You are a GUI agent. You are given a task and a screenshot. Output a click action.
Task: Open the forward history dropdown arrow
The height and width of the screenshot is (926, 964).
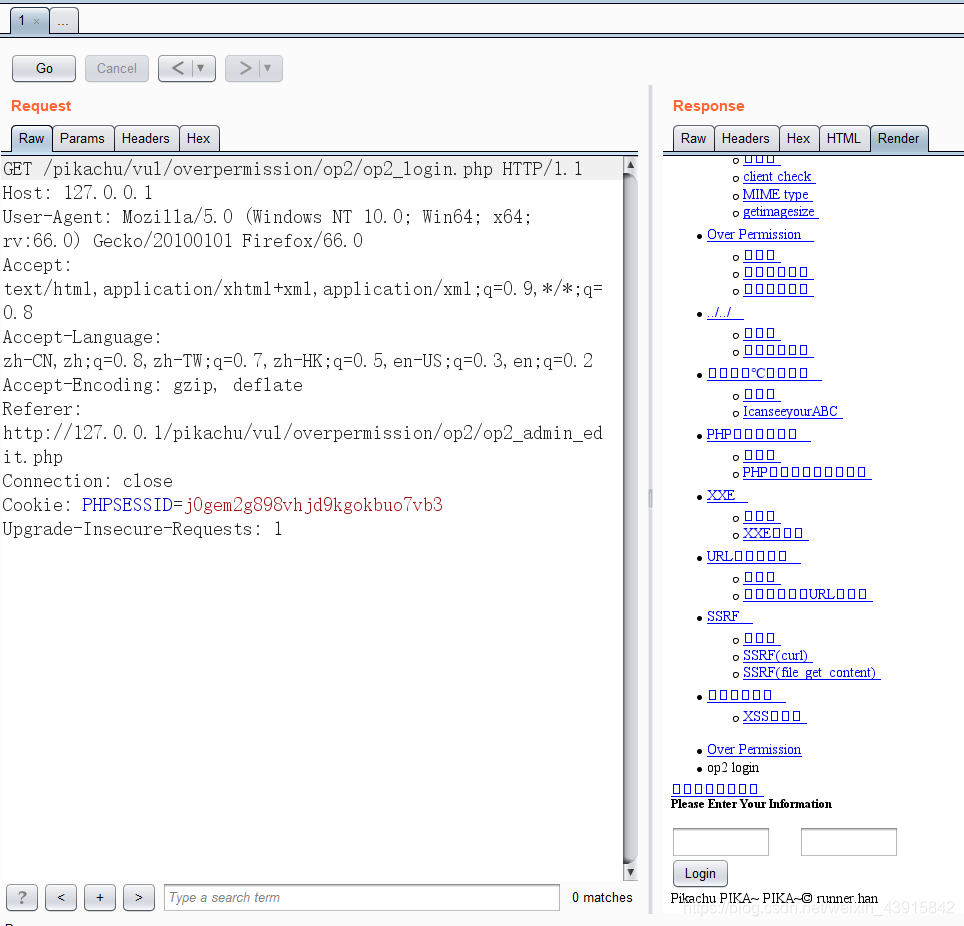[x=267, y=68]
